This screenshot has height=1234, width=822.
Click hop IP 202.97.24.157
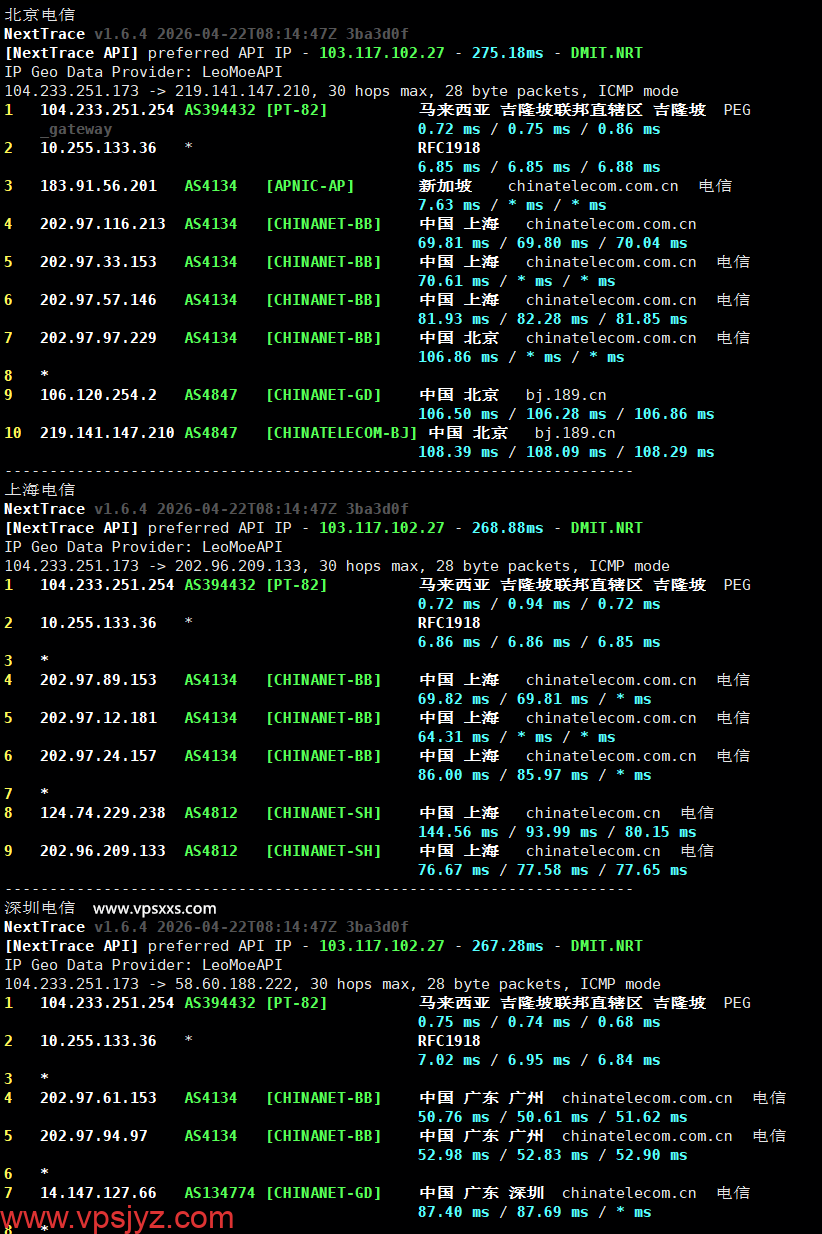(x=98, y=756)
